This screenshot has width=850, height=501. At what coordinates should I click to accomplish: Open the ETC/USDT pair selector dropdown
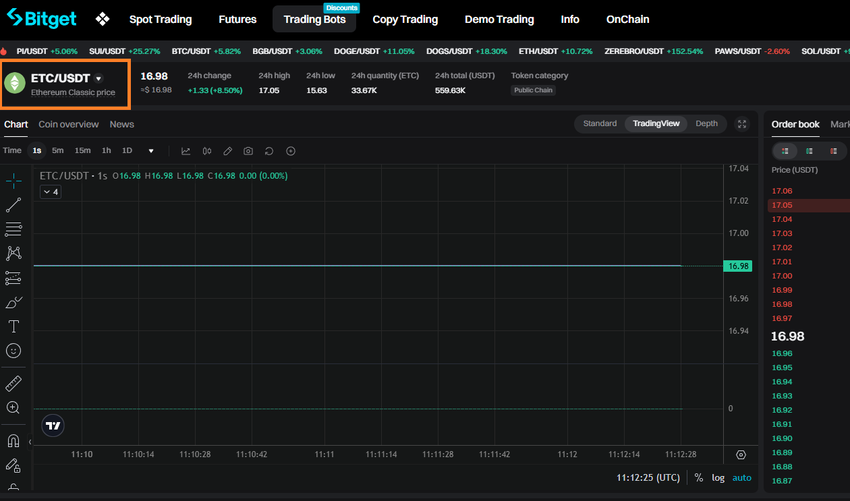coord(98,78)
